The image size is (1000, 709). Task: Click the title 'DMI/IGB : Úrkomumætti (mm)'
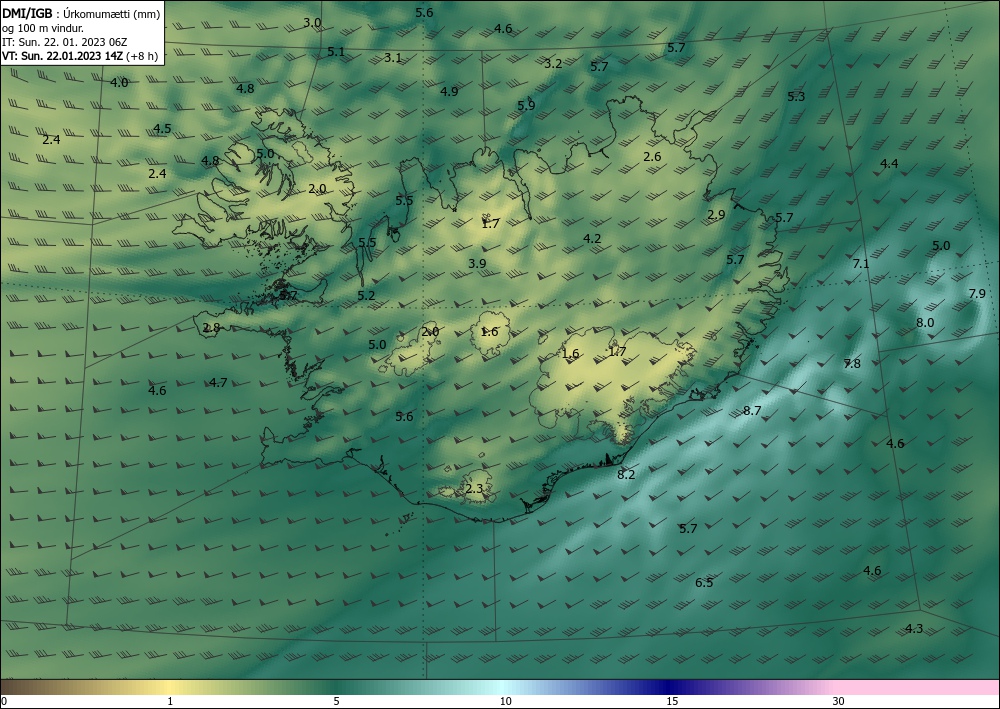pyautogui.click(x=81, y=13)
